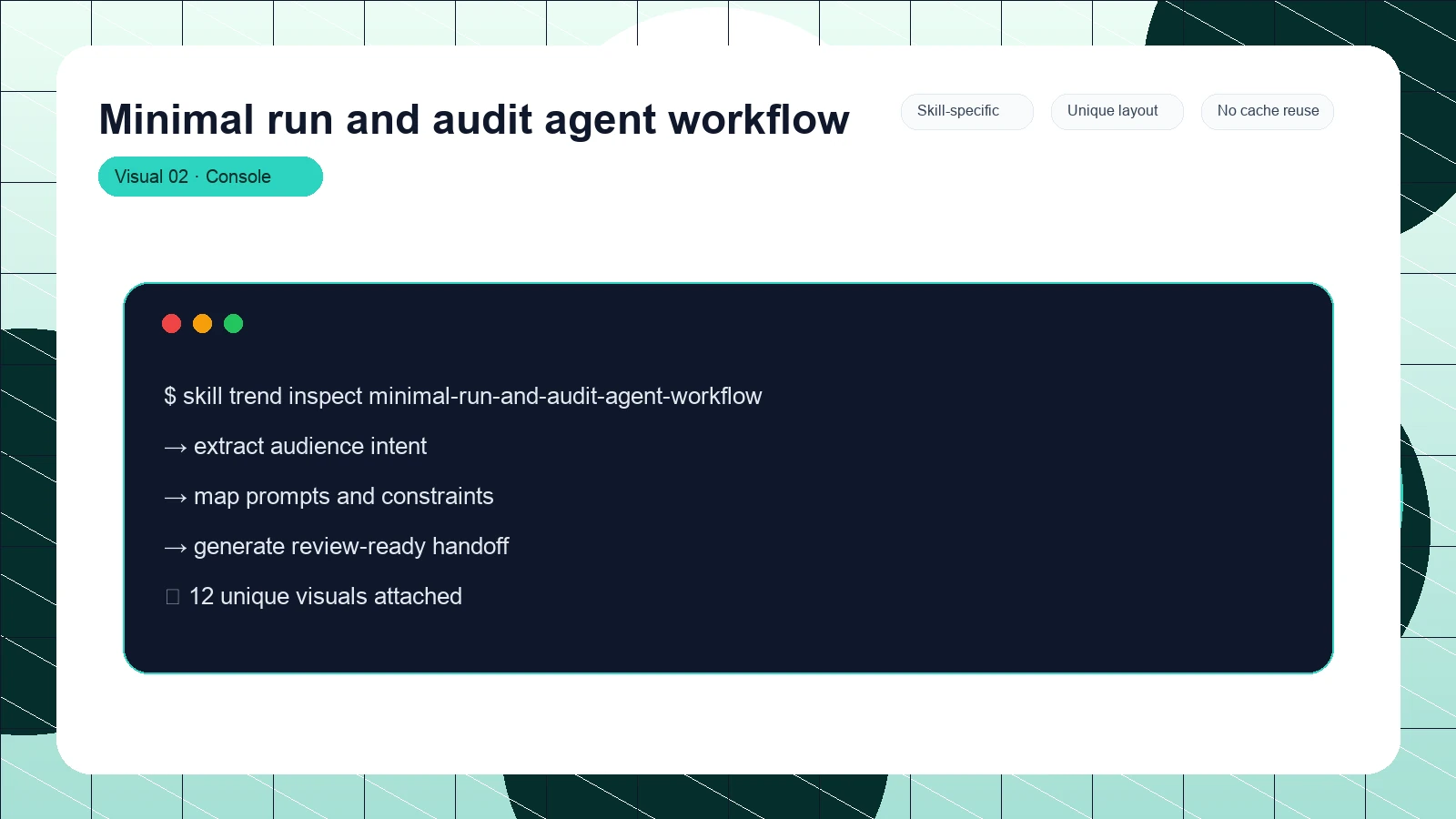
Task: Click the red close dot in console
Action: coord(171,323)
